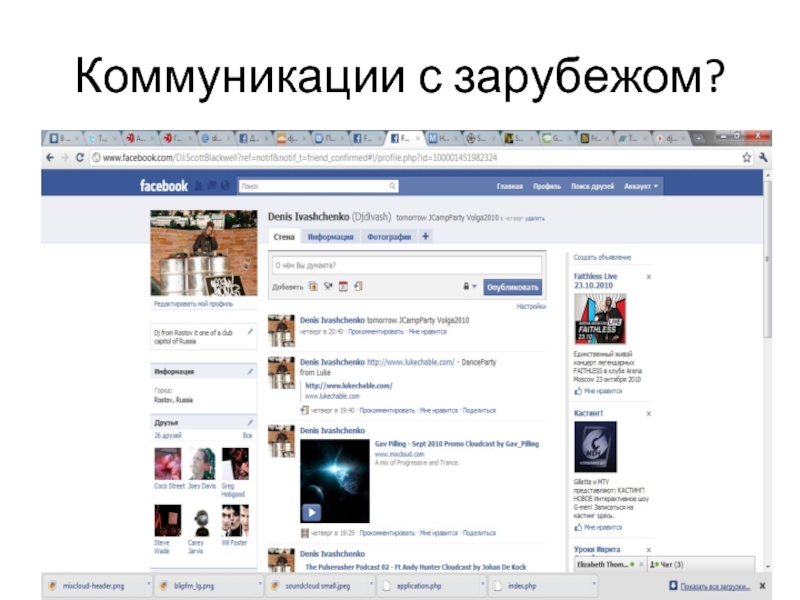
Task: Open the Chrome wrench settings menu
Action: coord(763,158)
